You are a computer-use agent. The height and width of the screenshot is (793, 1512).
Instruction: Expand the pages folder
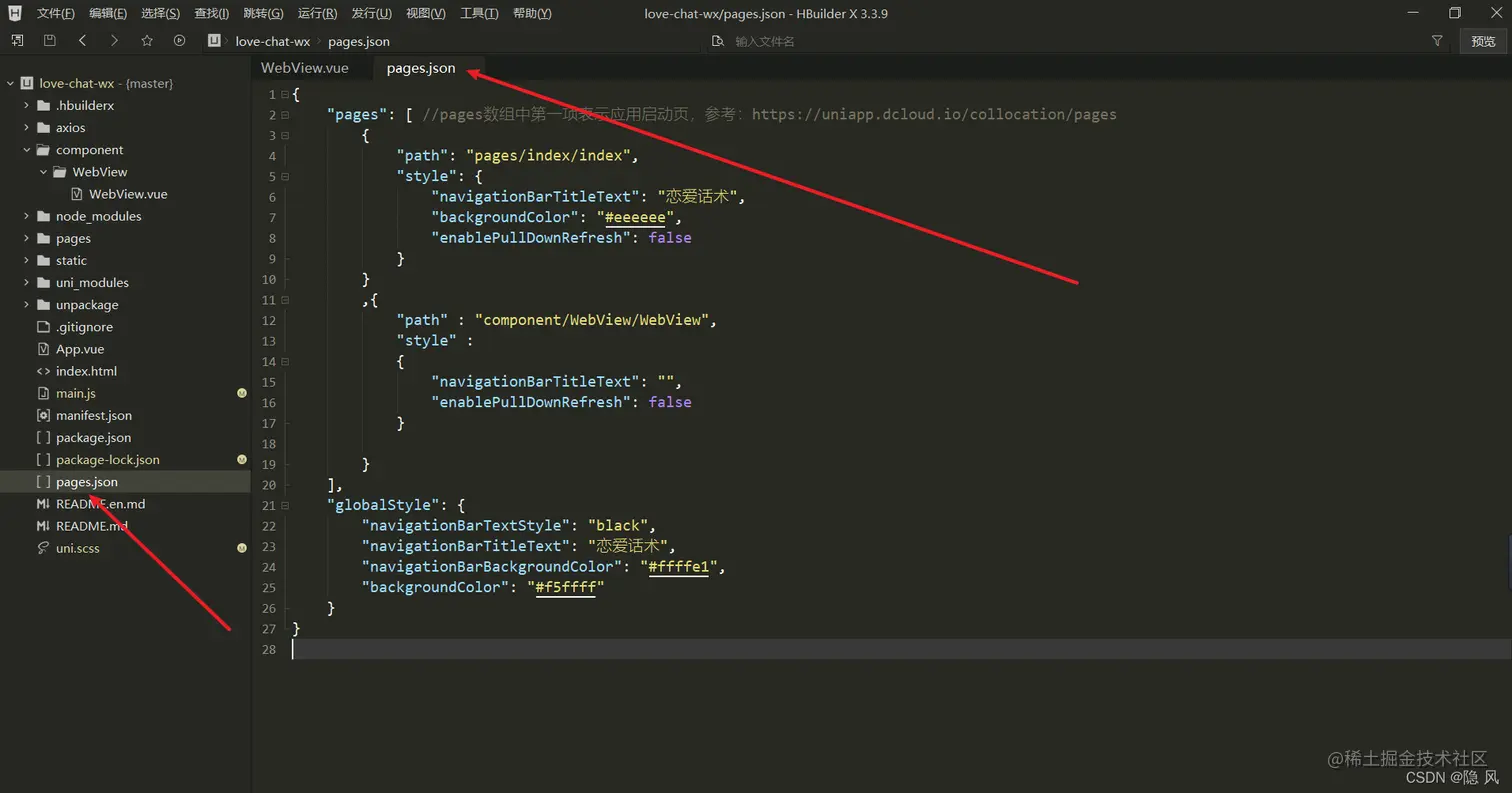pos(26,238)
